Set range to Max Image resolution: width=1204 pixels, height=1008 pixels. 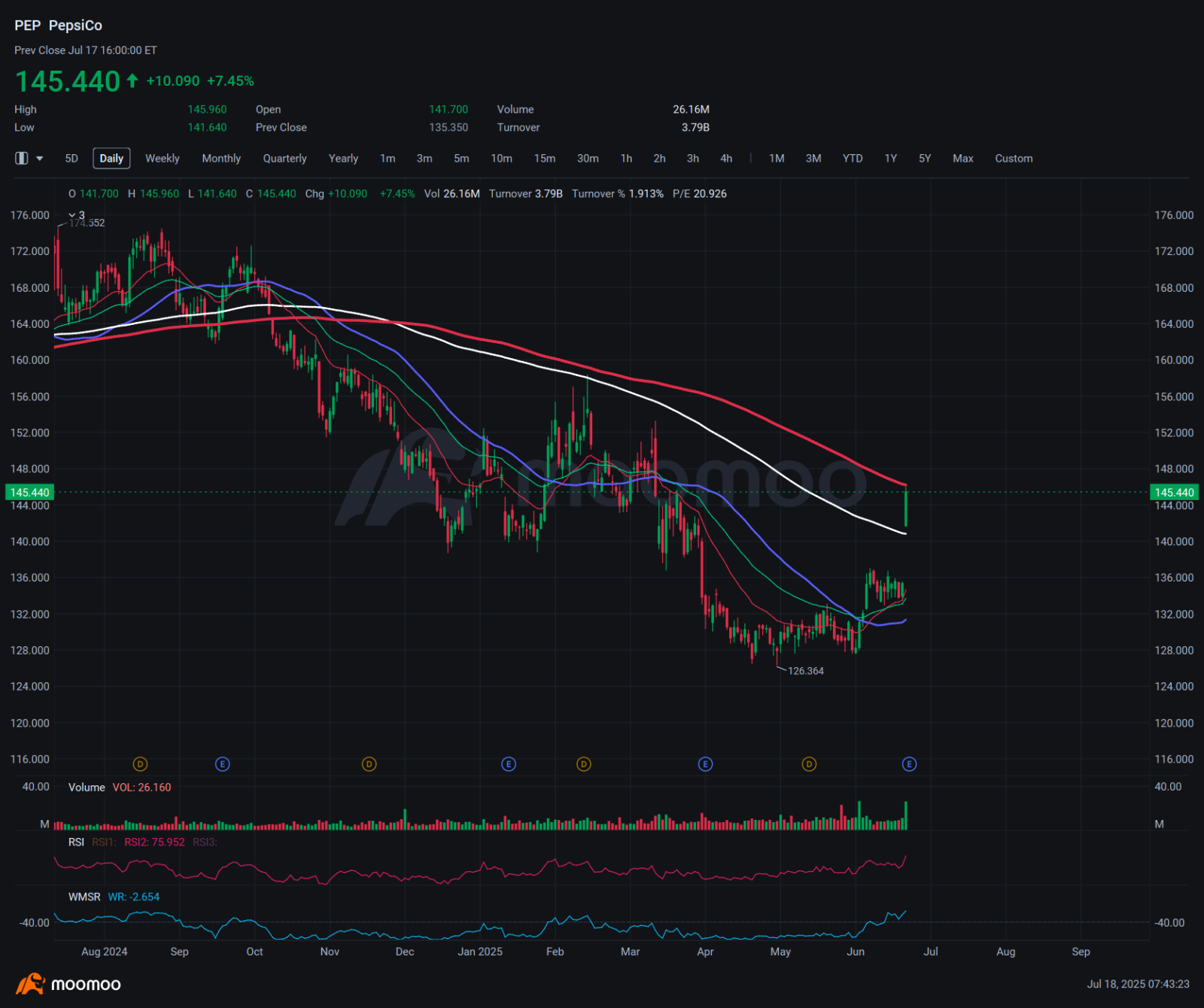pyautogui.click(x=963, y=159)
